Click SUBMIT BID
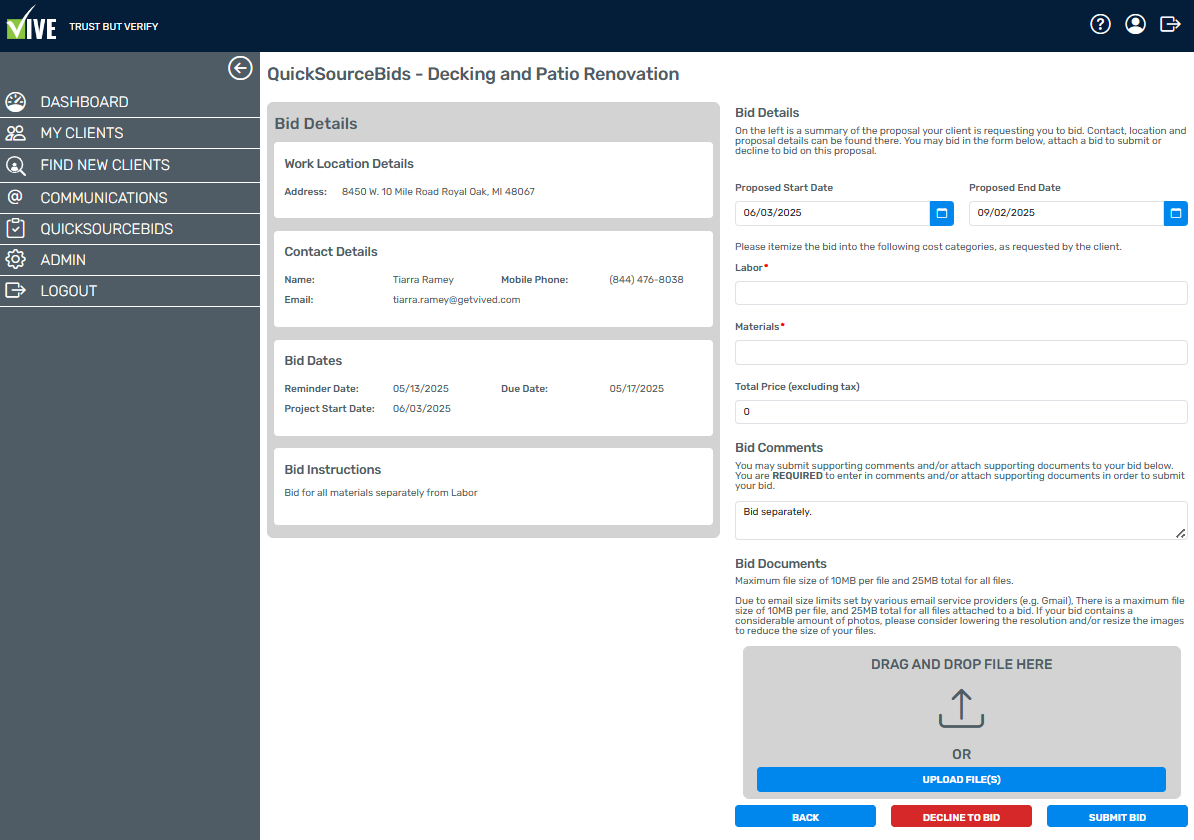Screen dimensions: 1194x840 tap(1117, 816)
